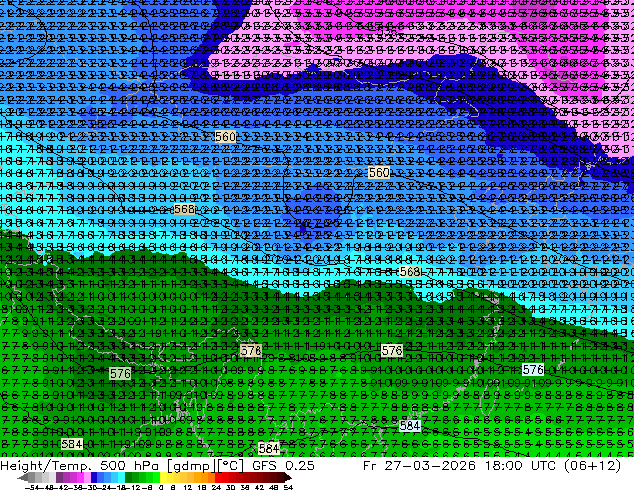Select the dark blue swatch in the scale

[x=94, y=478]
